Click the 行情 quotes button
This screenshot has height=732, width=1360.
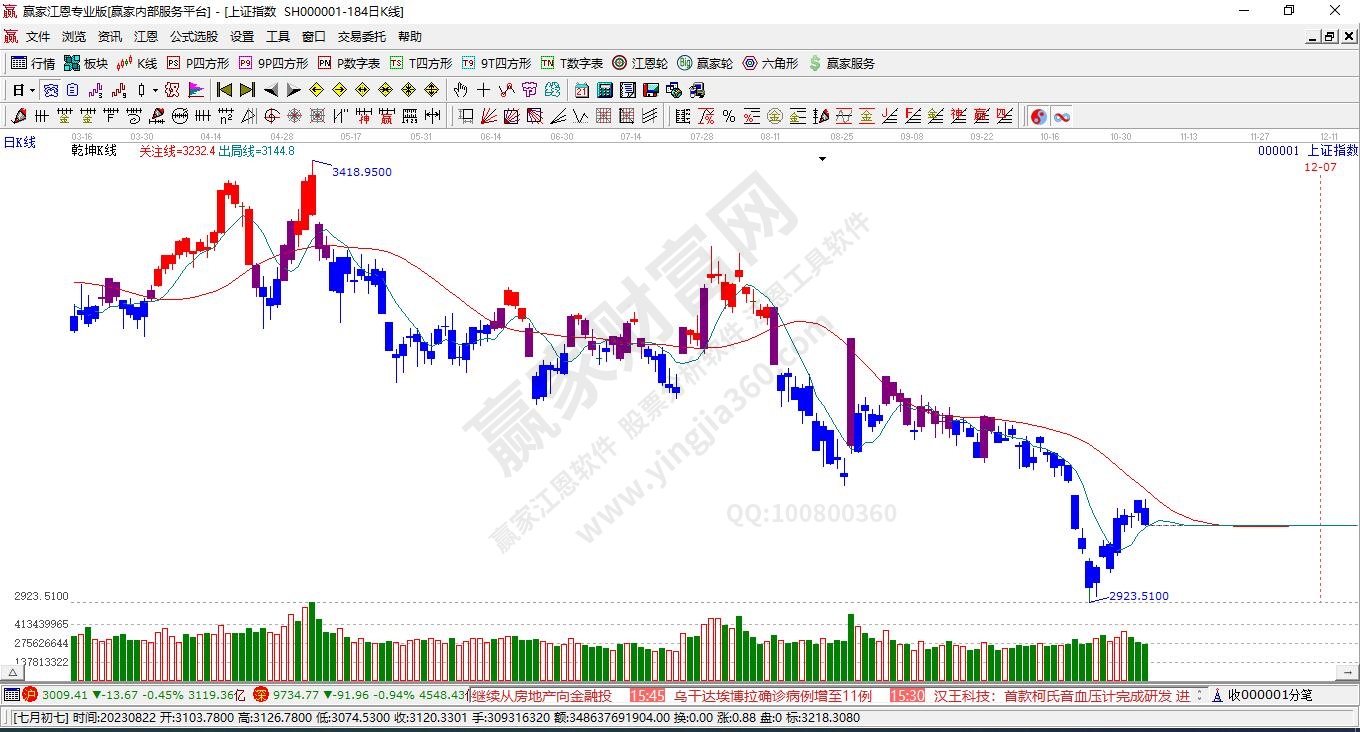[x=33, y=63]
